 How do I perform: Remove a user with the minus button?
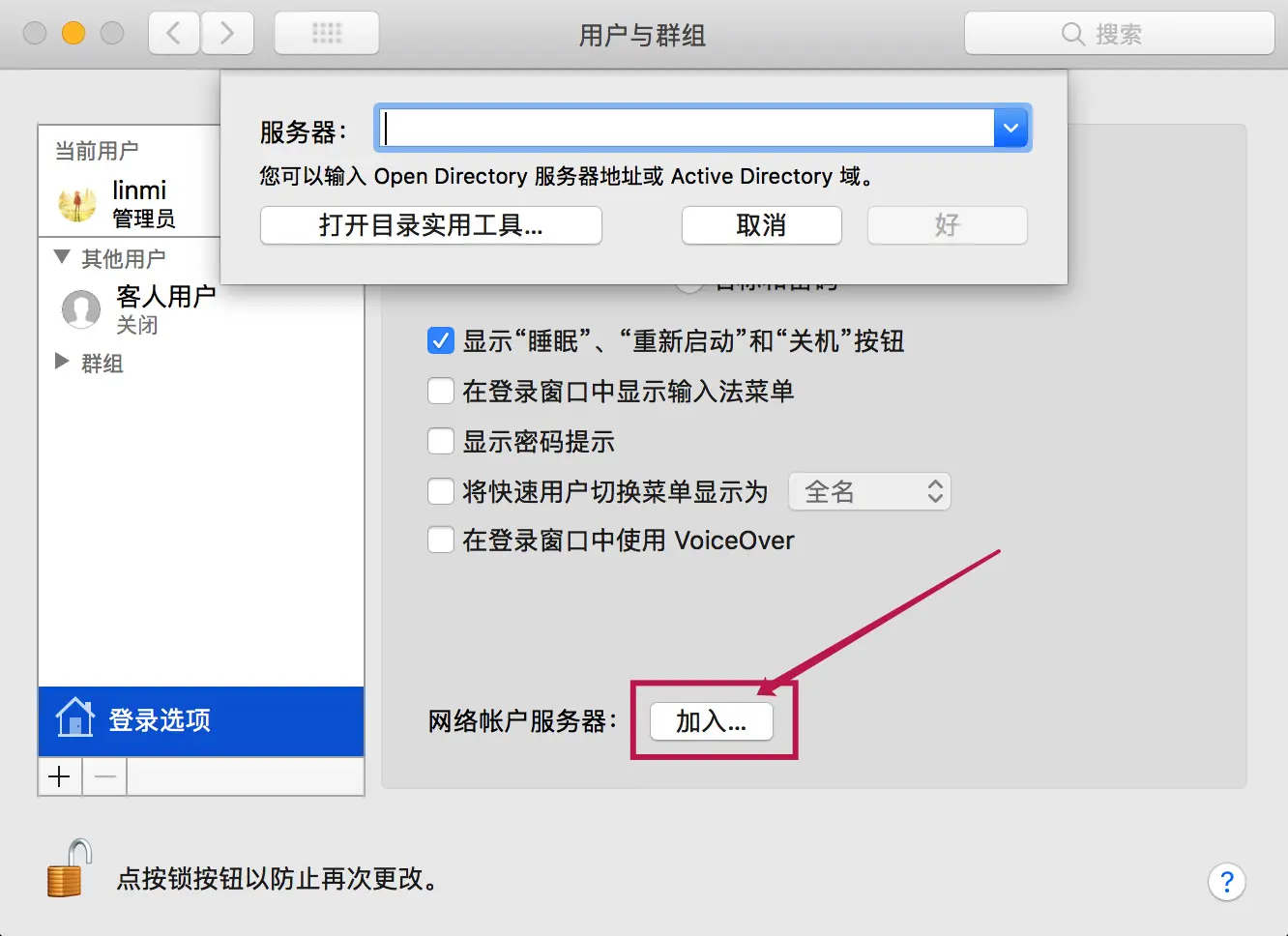[104, 776]
